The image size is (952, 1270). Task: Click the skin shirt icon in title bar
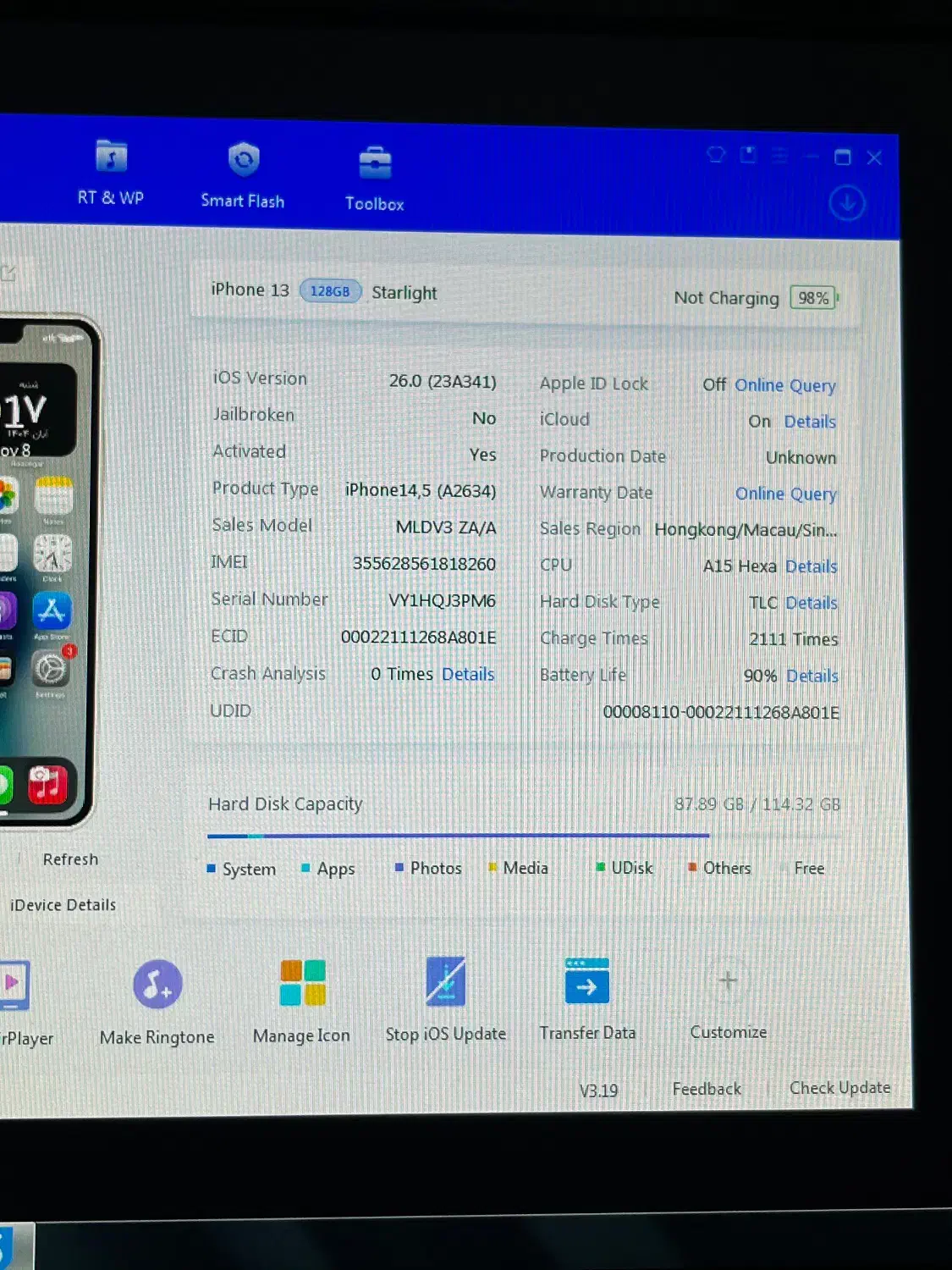coord(716,154)
